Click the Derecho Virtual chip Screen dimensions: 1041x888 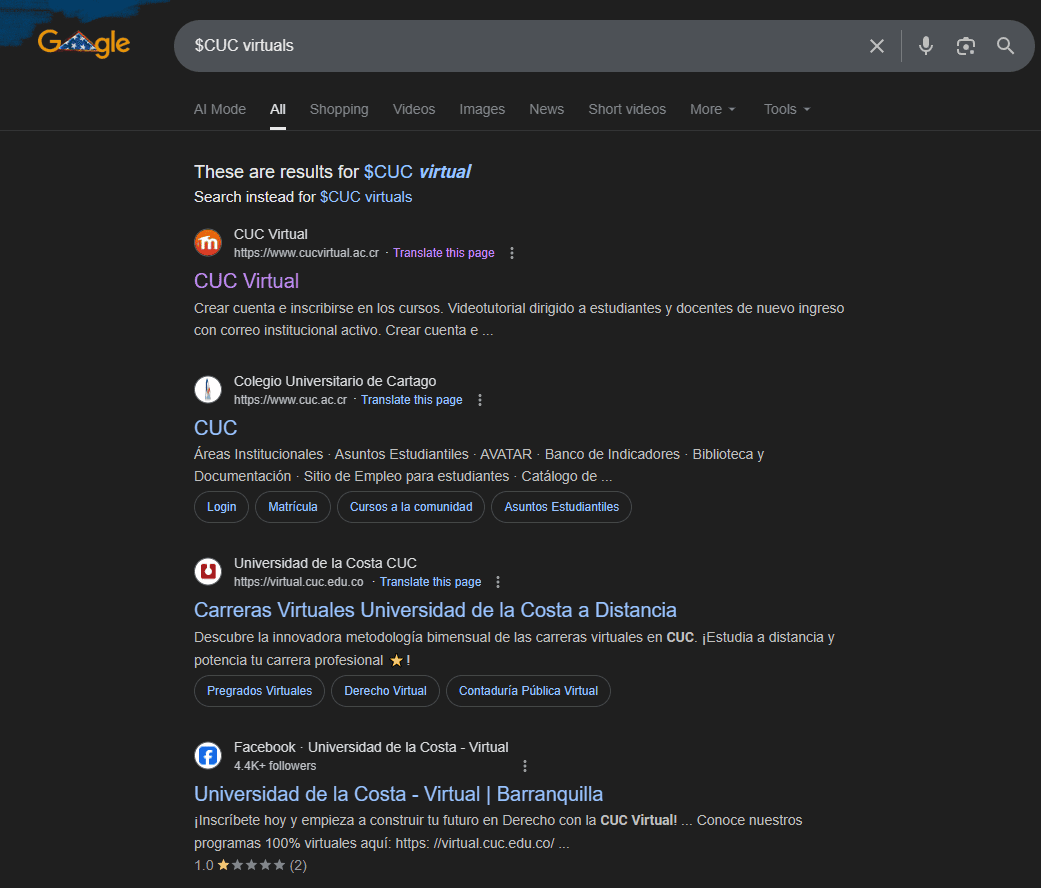click(385, 691)
